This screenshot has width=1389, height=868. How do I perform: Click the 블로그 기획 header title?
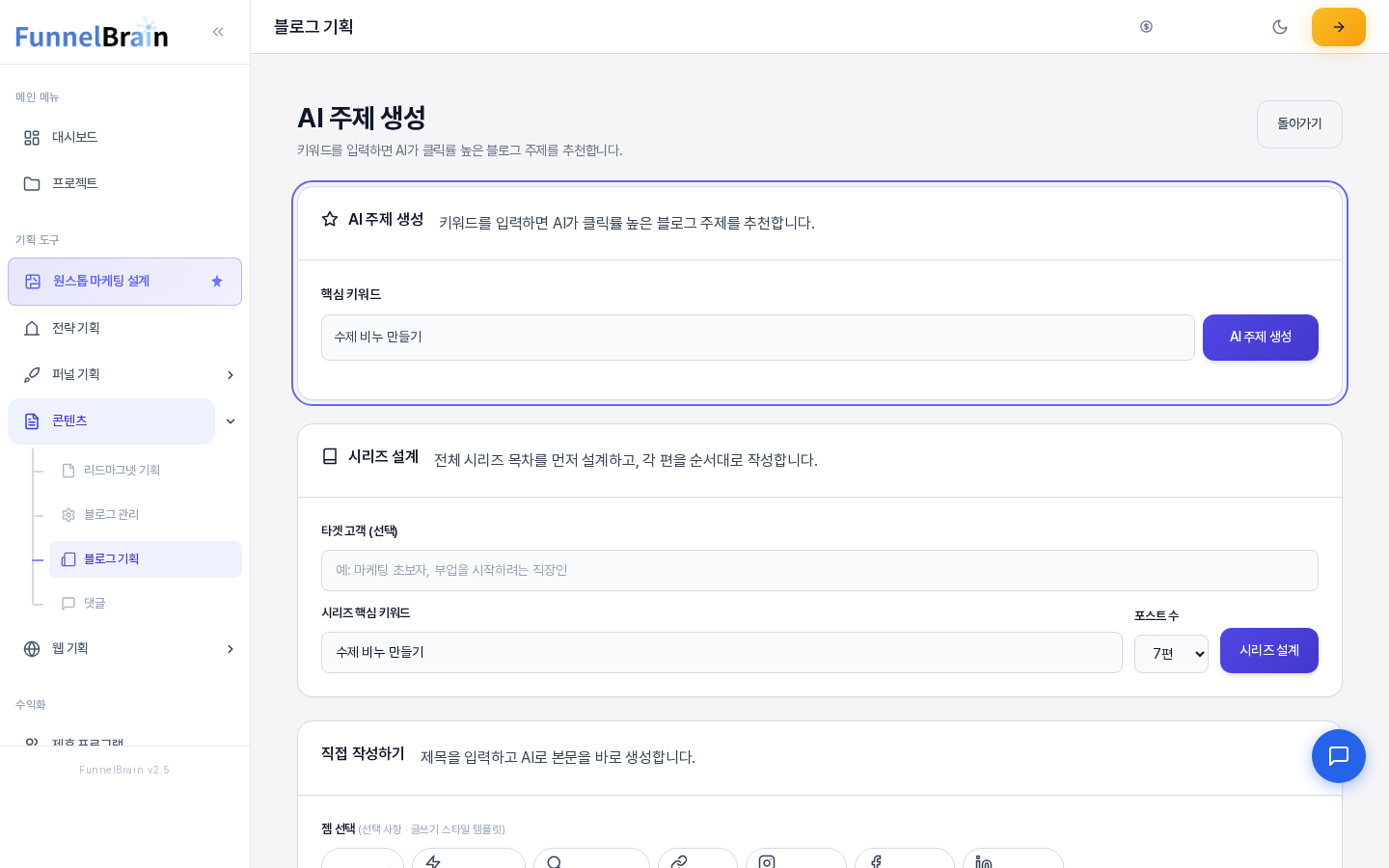pyautogui.click(x=313, y=27)
